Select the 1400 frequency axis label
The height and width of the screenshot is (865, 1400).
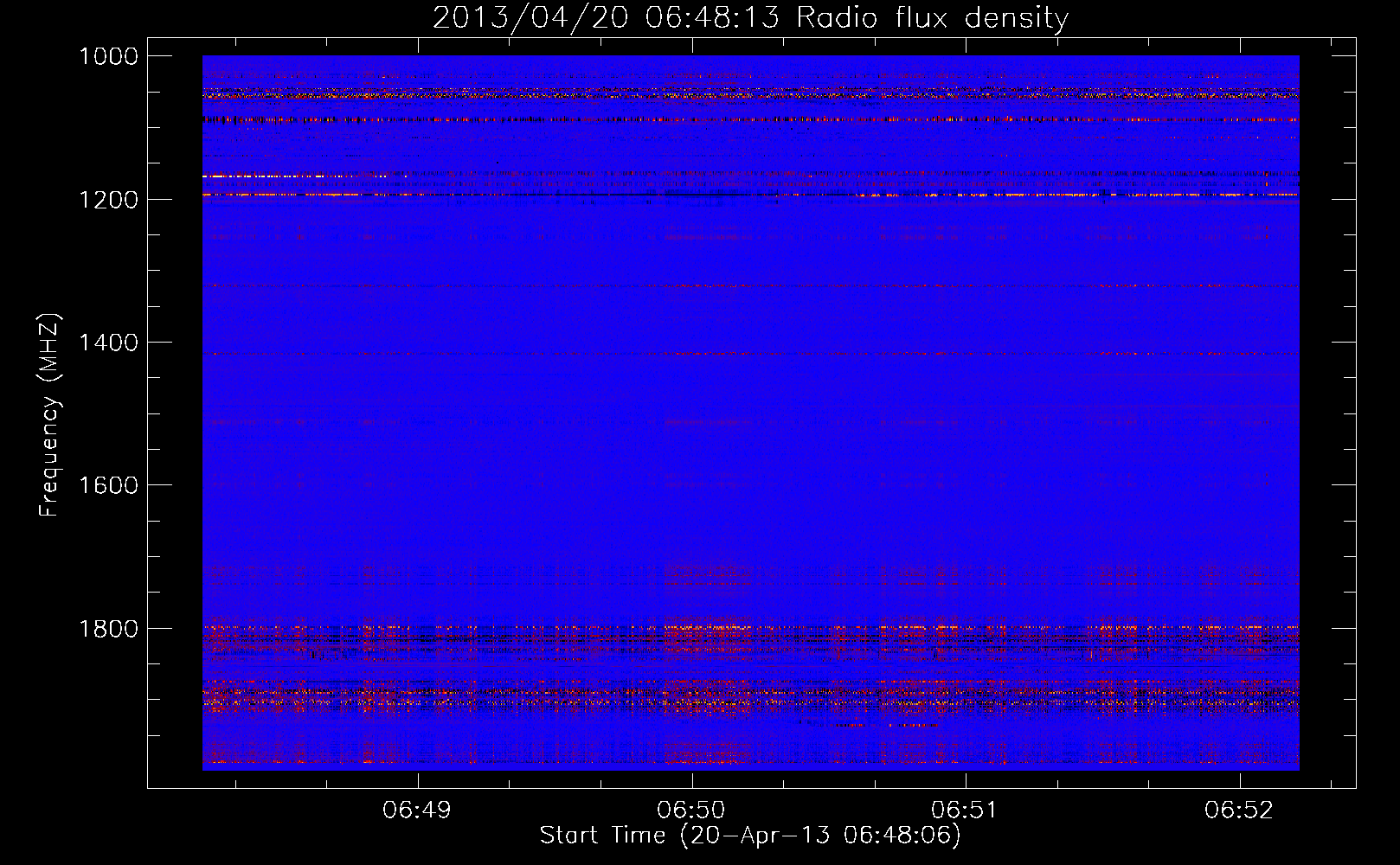[x=108, y=343]
